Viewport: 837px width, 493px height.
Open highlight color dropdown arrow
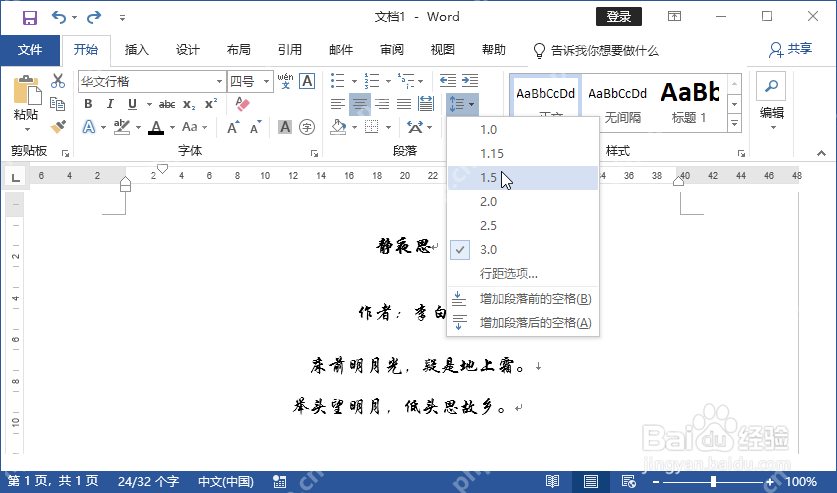[x=138, y=128]
